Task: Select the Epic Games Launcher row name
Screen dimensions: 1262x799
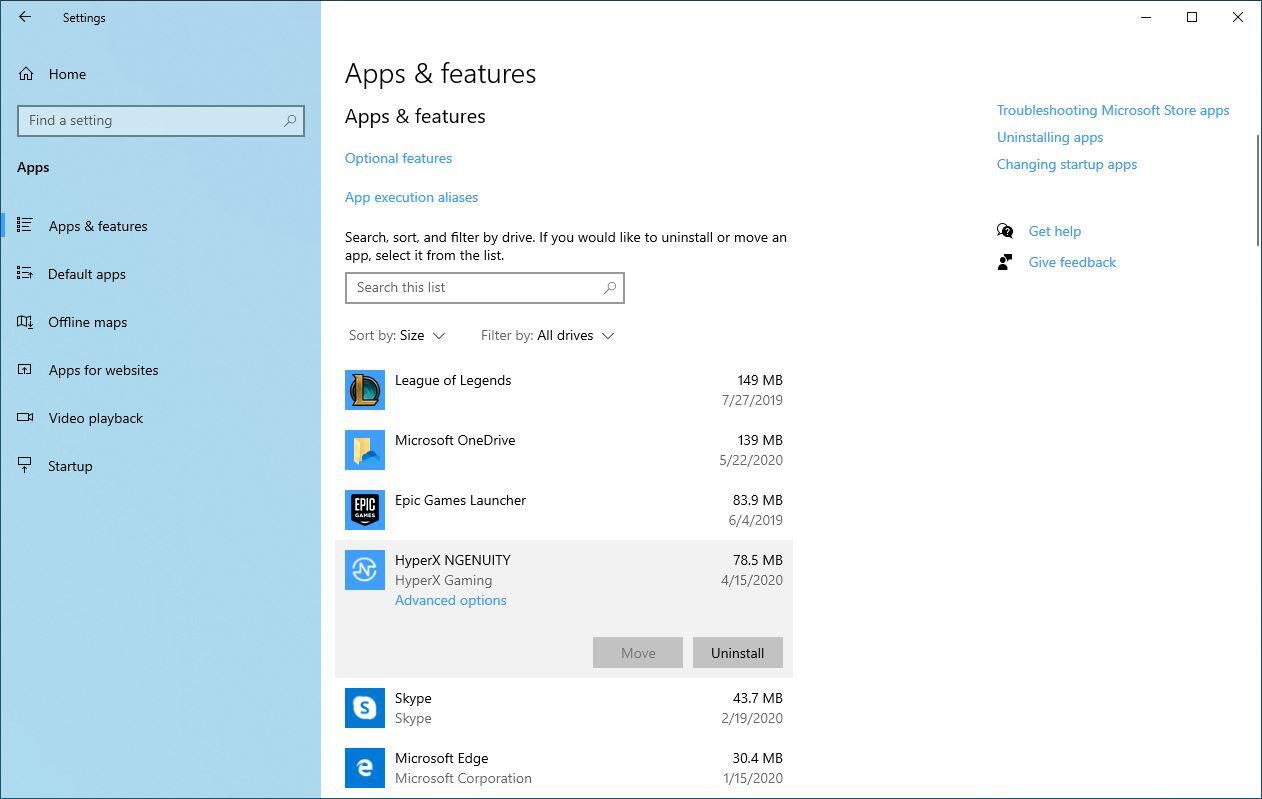Action: tap(460, 500)
